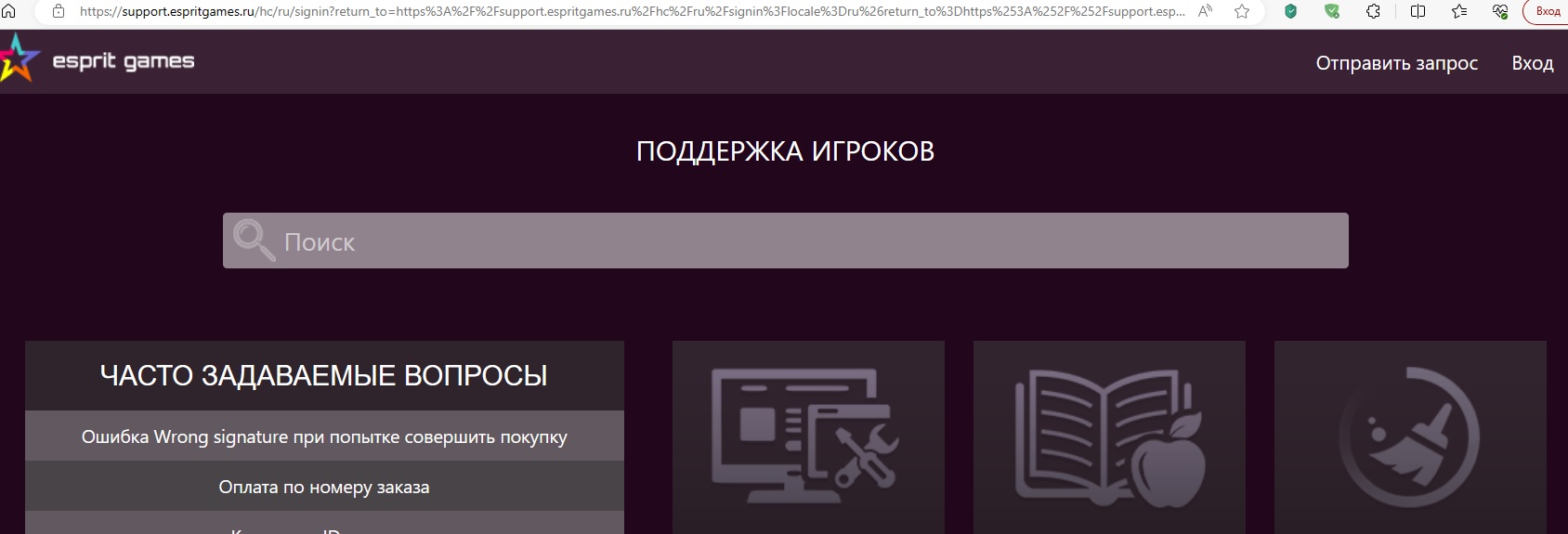The image size is (1568, 534).
Task: Click 'Отправить запрос' in the header
Action: 1396,63
